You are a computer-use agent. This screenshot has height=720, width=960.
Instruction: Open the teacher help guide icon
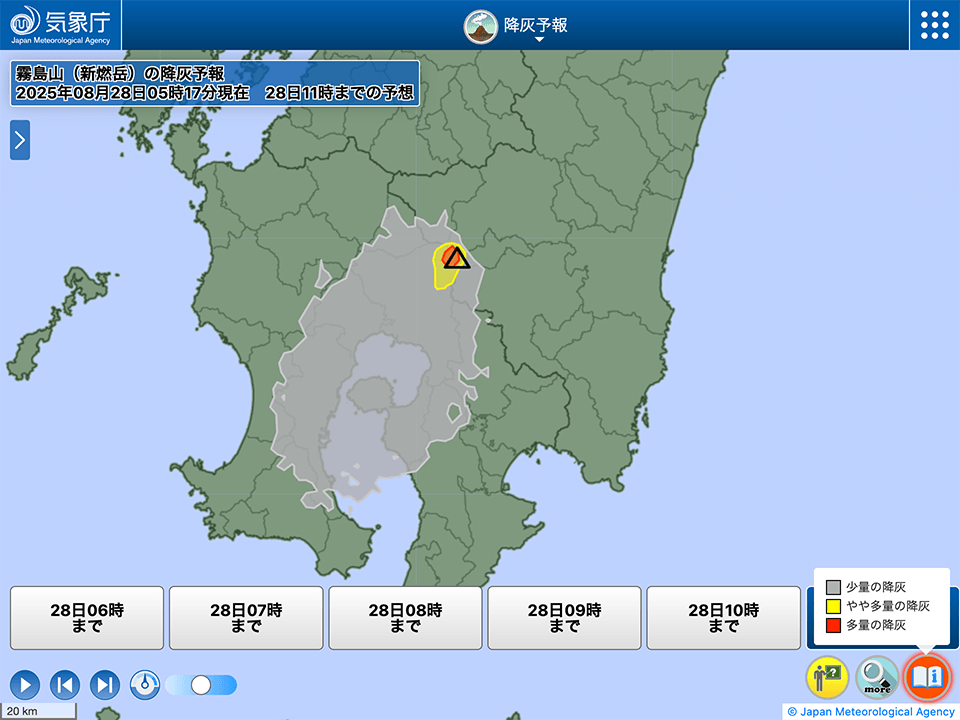pos(827,677)
